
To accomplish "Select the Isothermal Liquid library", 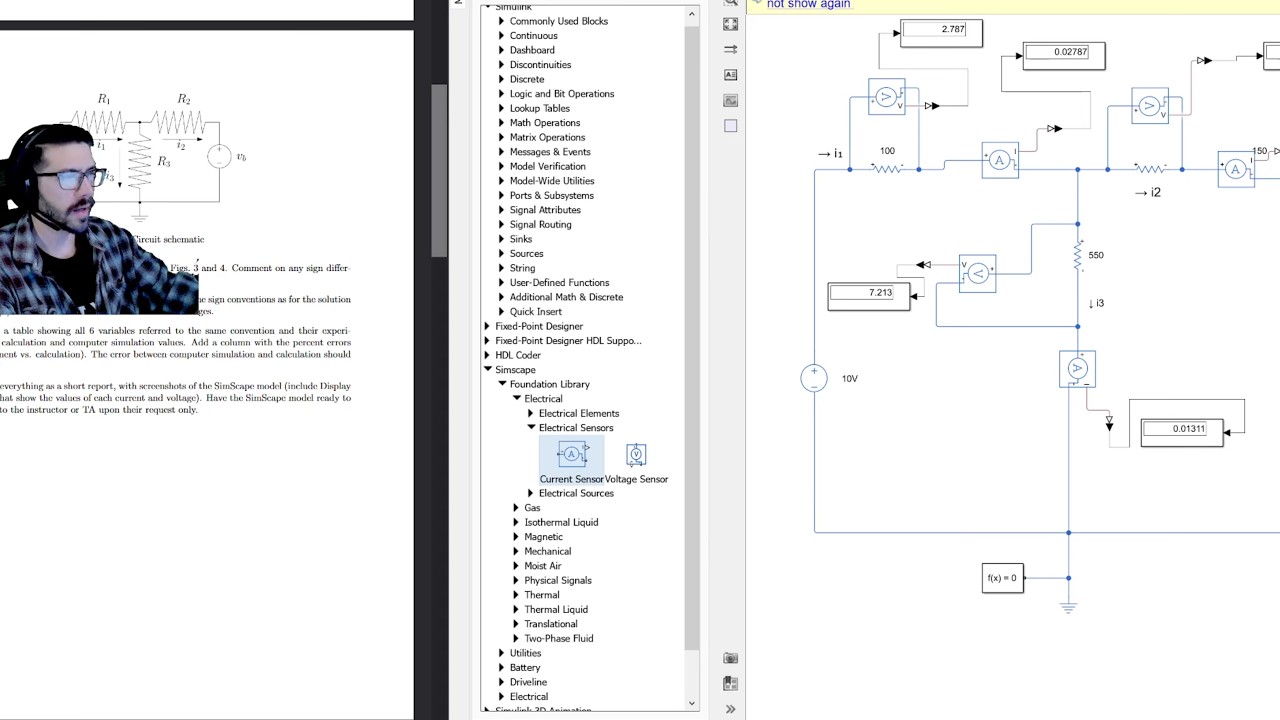I will (561, 522).
